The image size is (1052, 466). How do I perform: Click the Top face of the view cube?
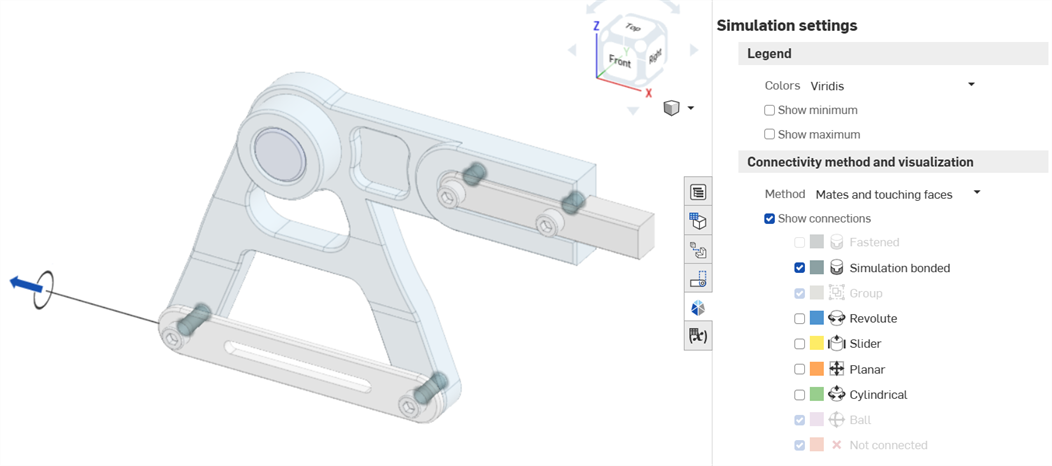pos(632,27)
